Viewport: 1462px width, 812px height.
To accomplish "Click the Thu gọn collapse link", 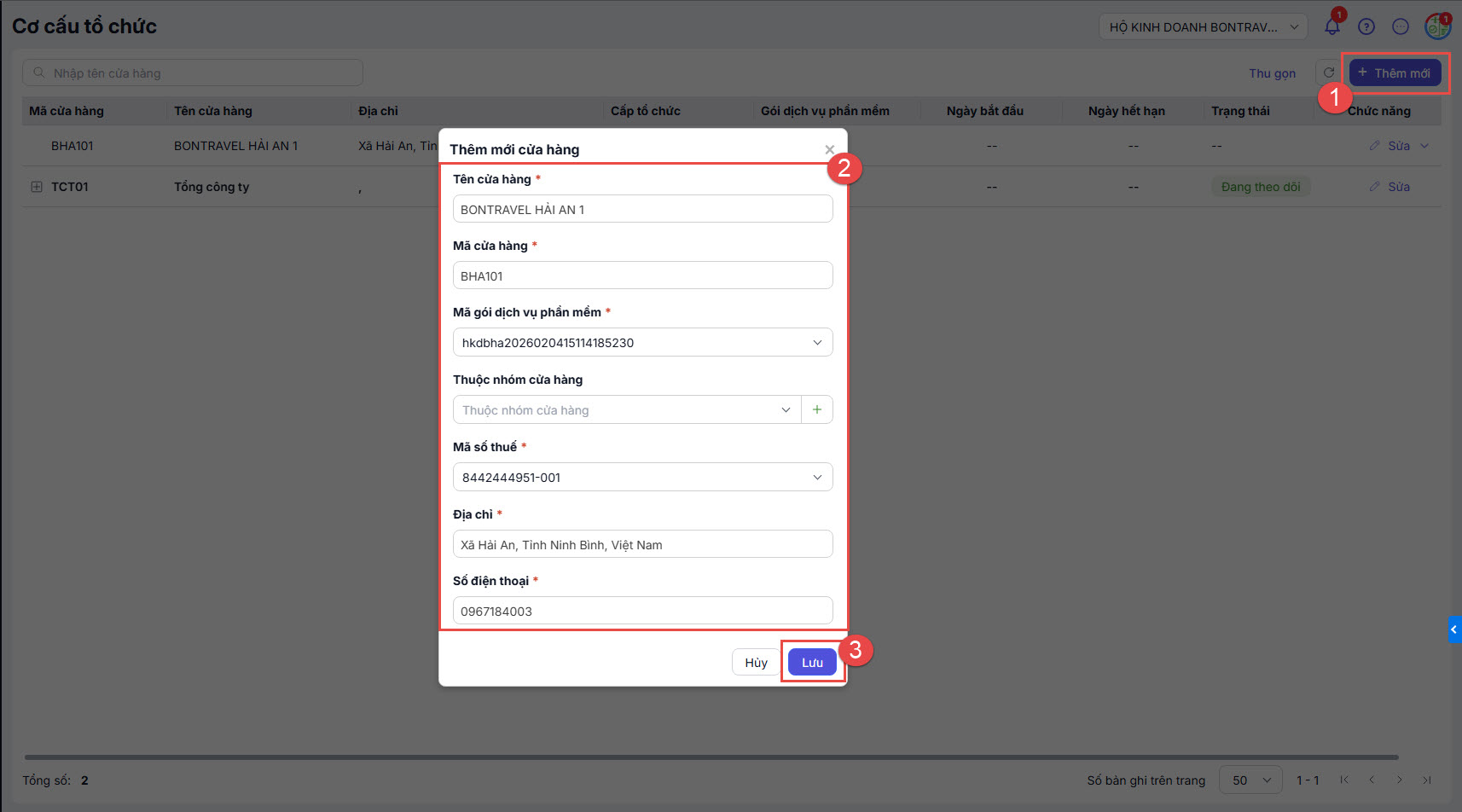I will click(x=1272, y=73).
